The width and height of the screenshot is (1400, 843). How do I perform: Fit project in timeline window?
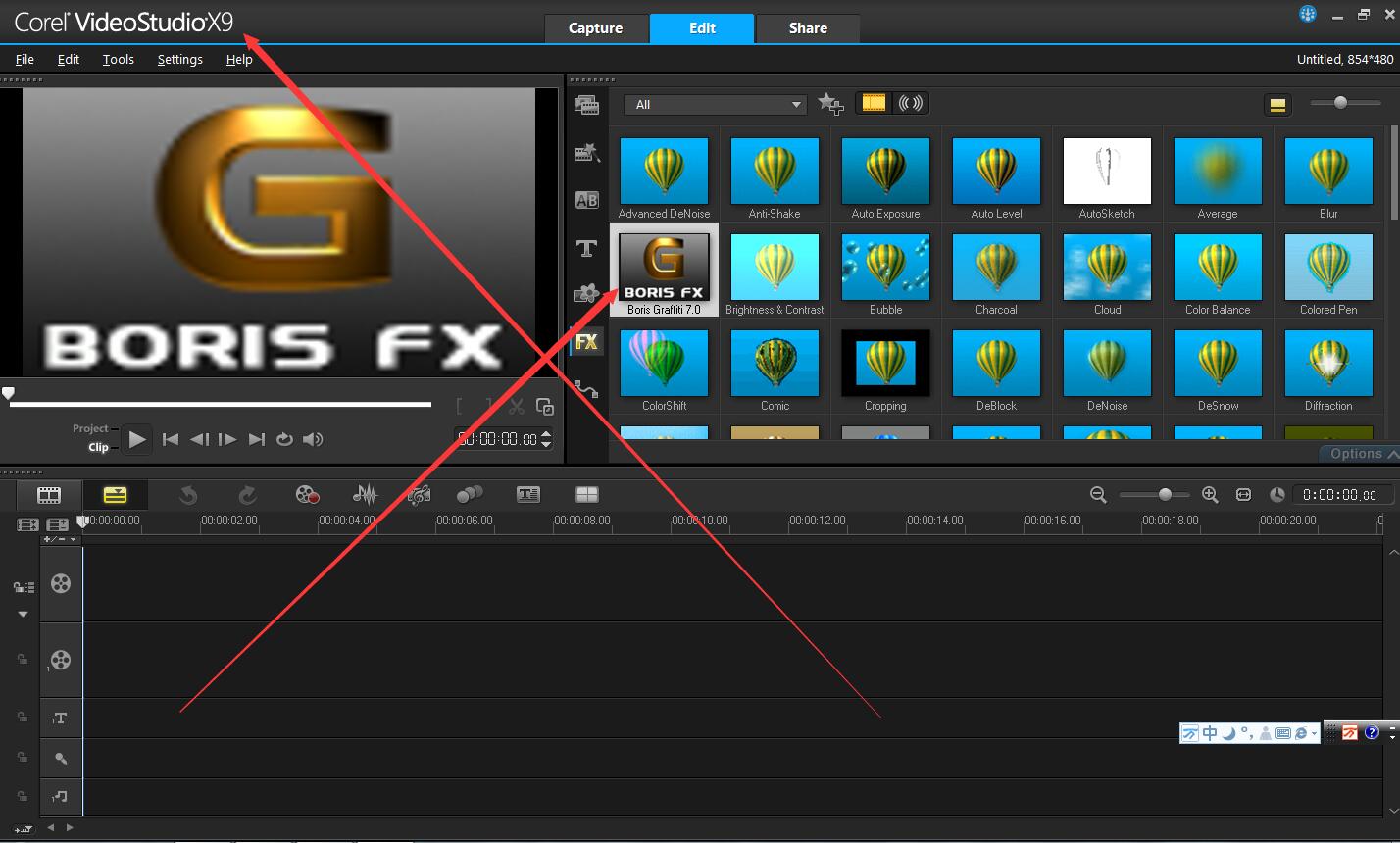1243,495
